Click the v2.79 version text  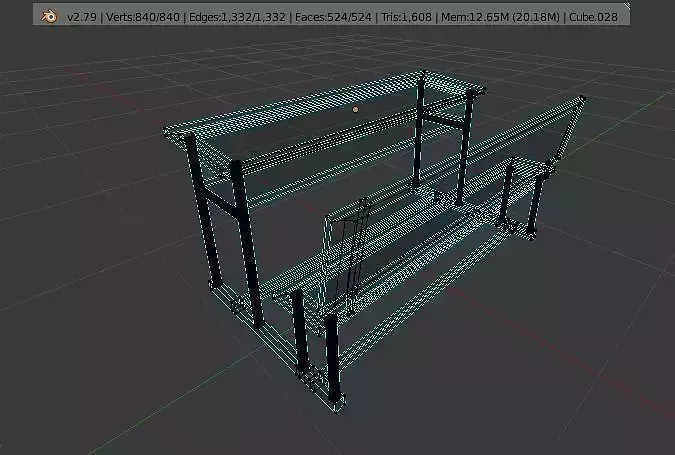tap(82, 17)
